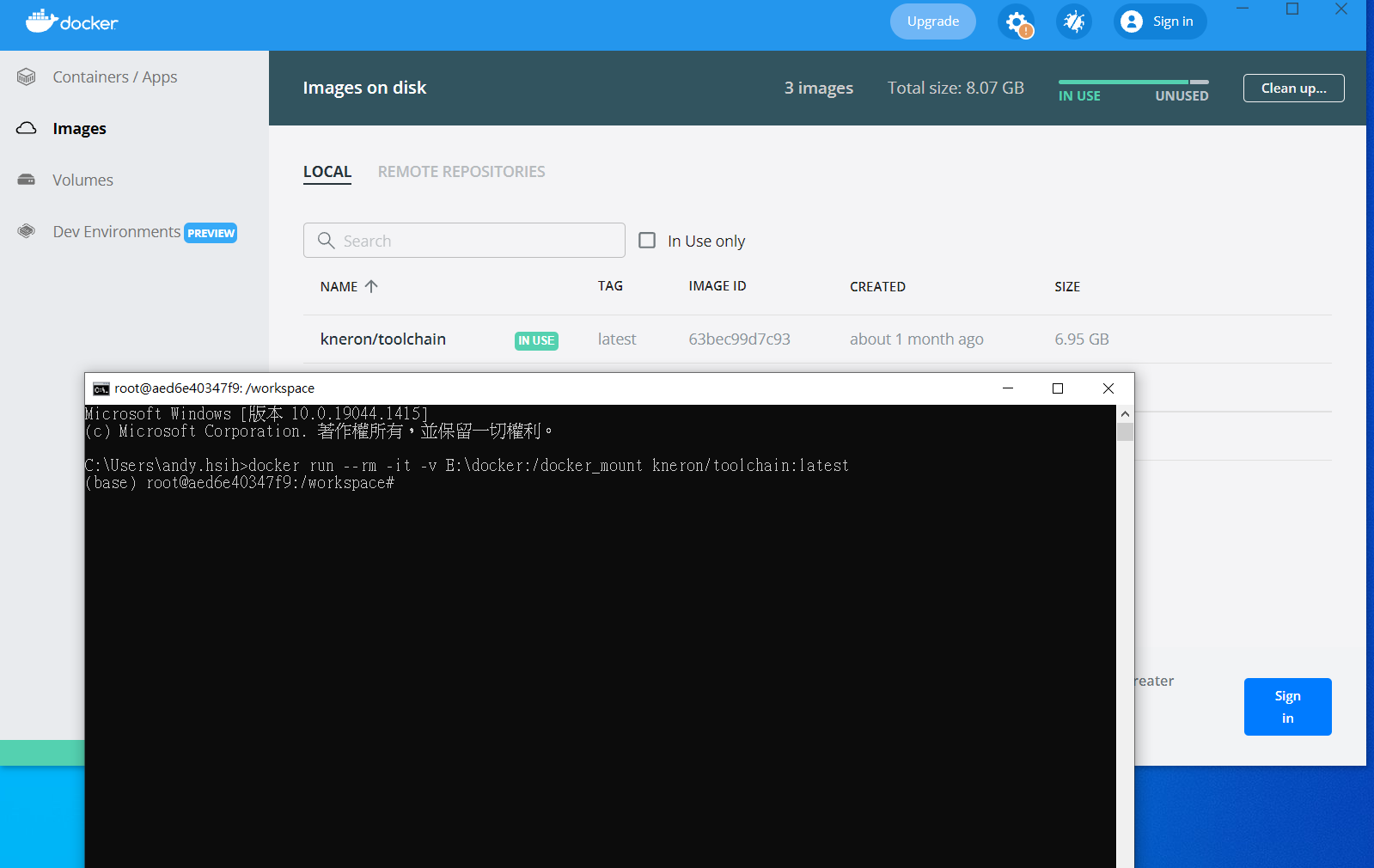Click the PREVIEW badge
Screen dimensions: 1374x868
pos(211,233)
